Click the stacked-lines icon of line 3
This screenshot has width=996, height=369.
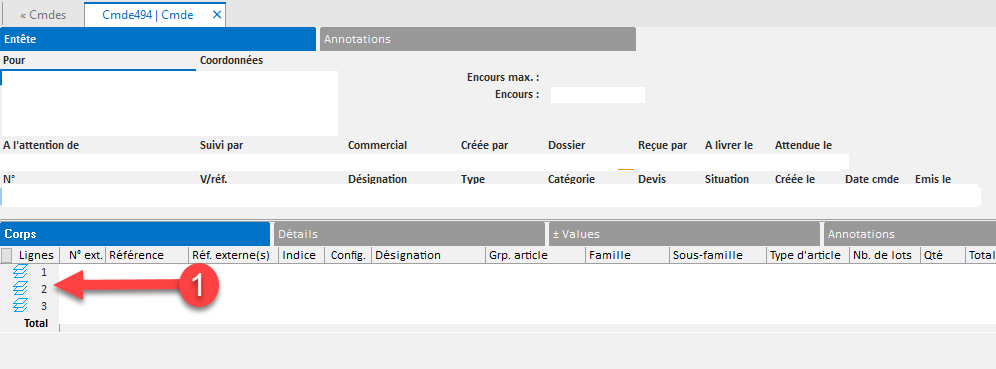[21, 305]
